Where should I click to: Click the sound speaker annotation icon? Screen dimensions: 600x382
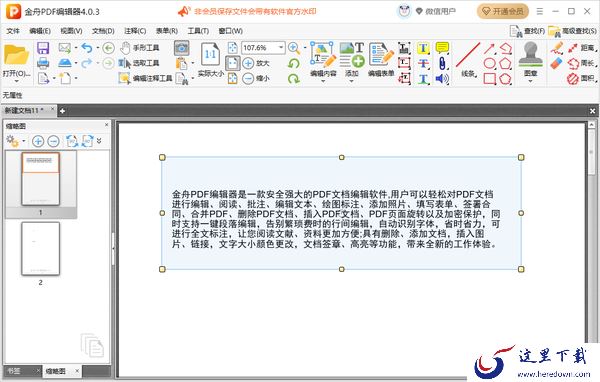click(x=442, y=79)
